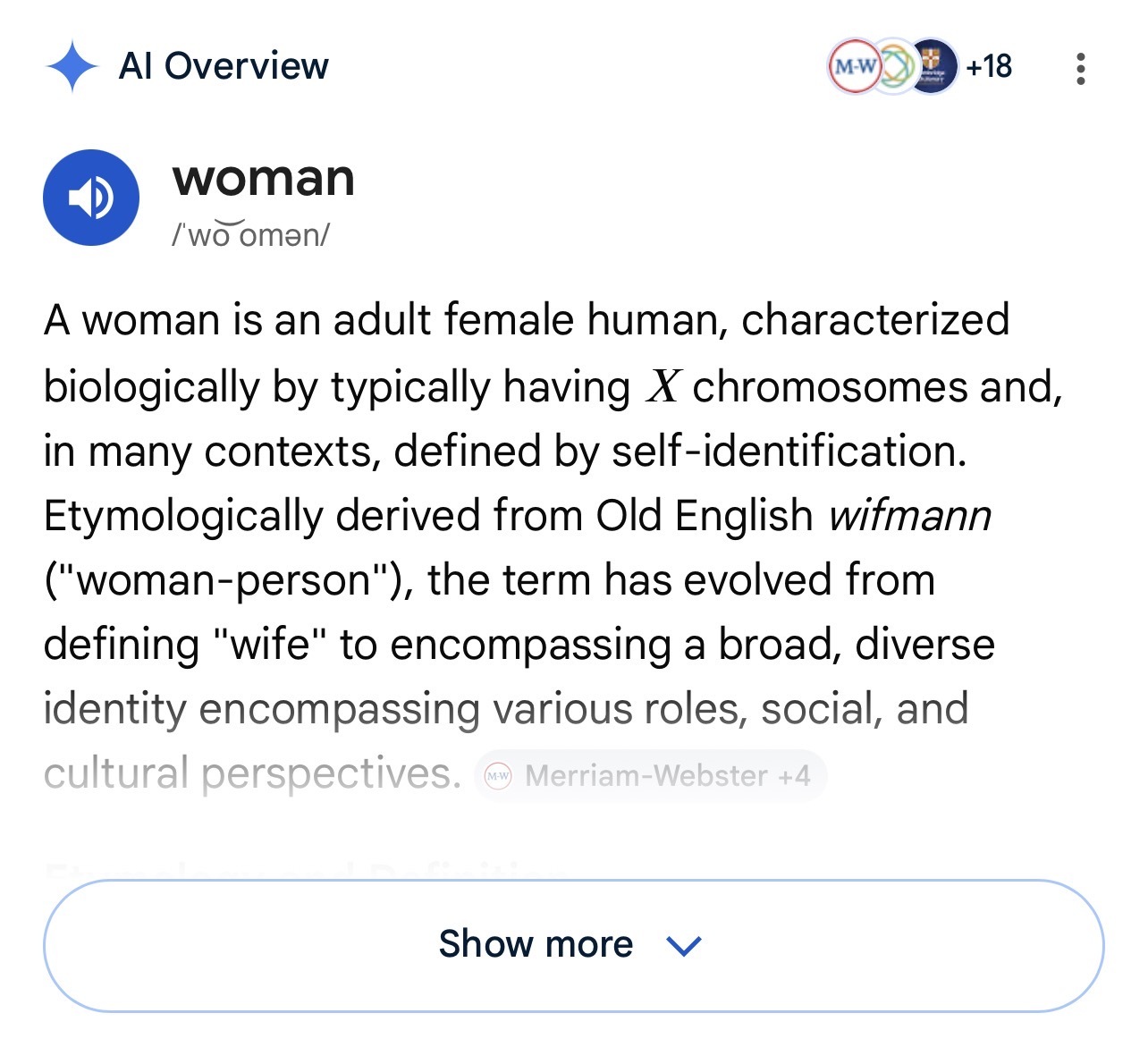Click the AI Overview heading text
Image resolution: width=1148 pixels, height=1047 pixels.
point(224,66)
